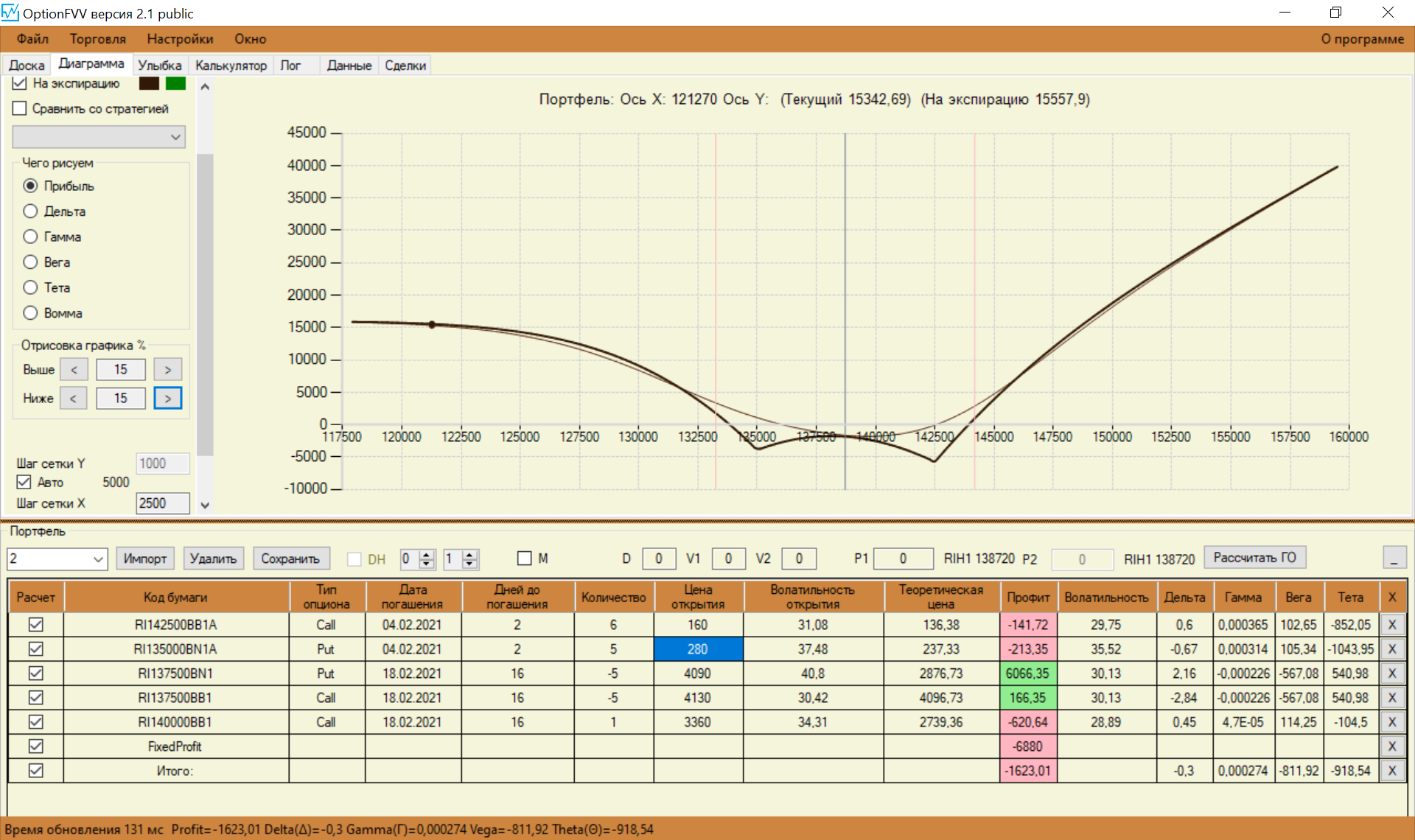Enable Сравнить со стратегией checkbox
The height and width of the screenshot is (840, 1415).
point(20,108)
